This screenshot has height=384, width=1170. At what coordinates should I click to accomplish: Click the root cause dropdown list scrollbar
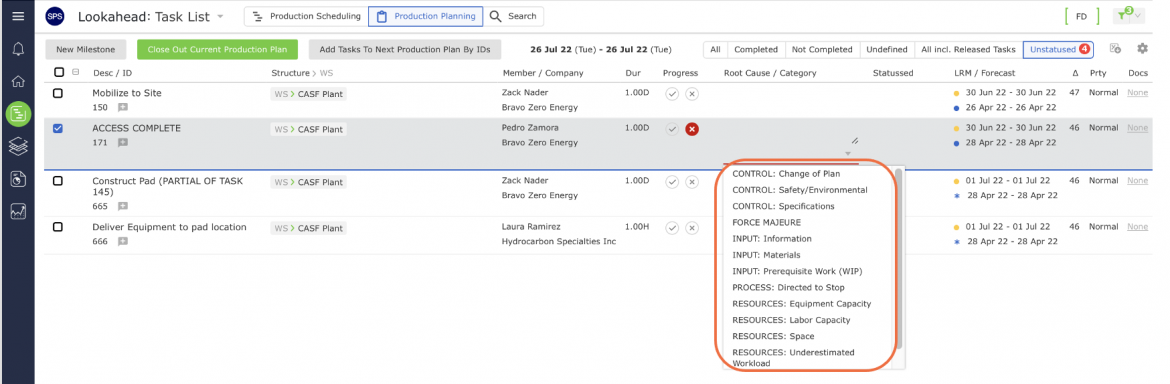(898, 258)
